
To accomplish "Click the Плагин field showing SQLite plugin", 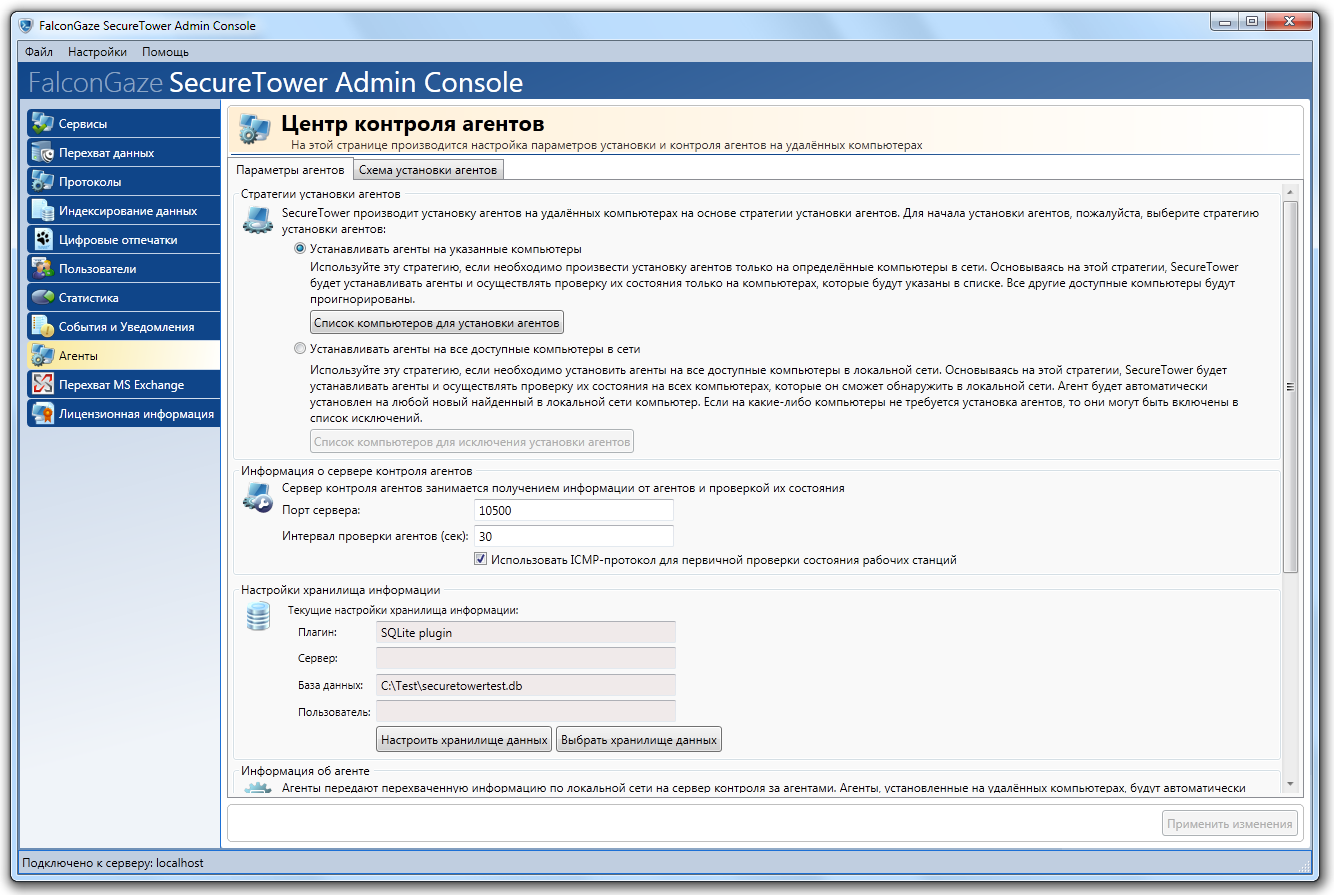I will [x=526, y=632].
